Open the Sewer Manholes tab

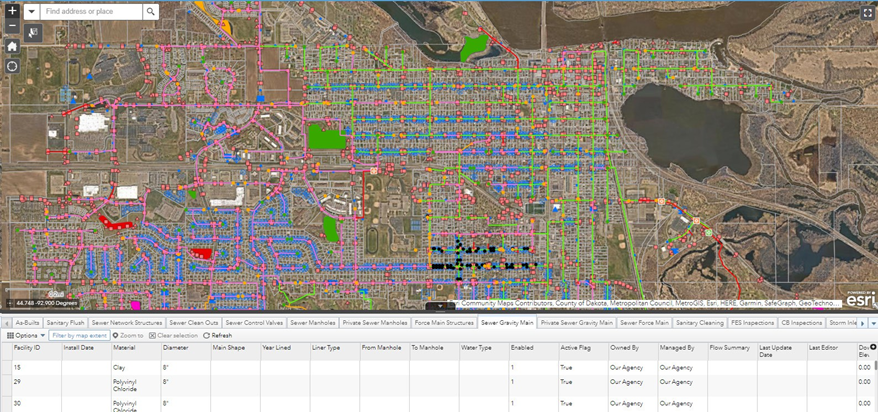[314, 323]
